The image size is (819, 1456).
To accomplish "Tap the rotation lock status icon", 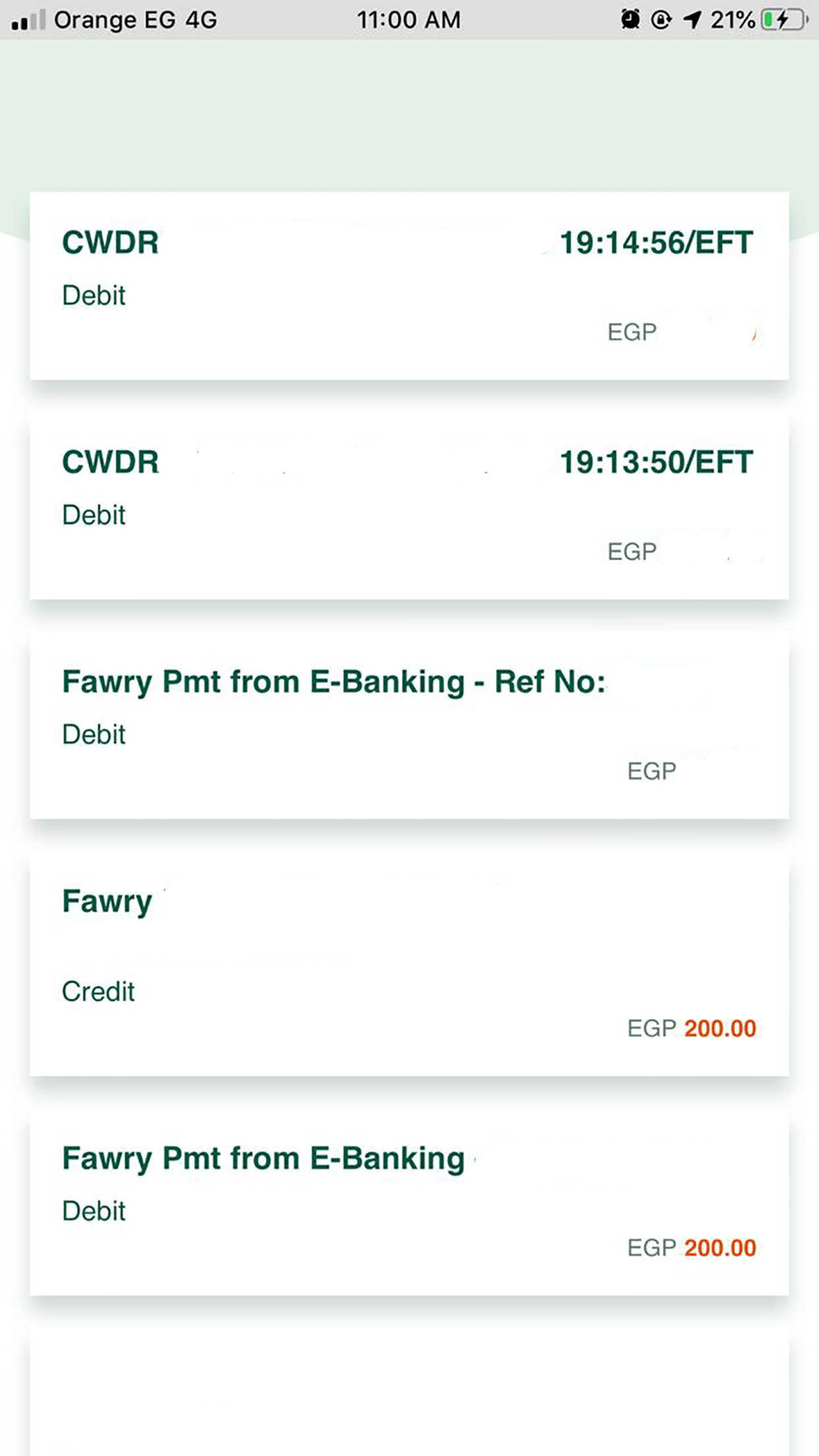I will pyautogui.click(x=661, y=20).
